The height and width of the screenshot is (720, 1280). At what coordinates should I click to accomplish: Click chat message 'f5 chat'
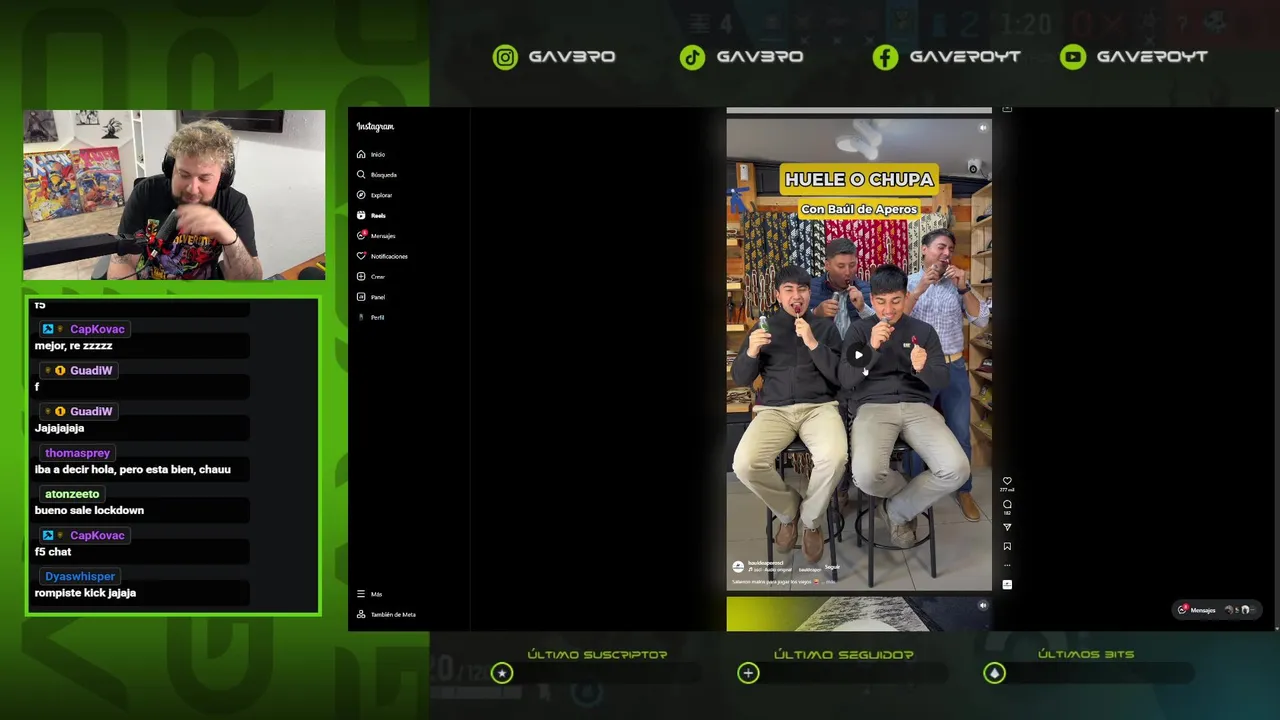click(x=53, y=552)
